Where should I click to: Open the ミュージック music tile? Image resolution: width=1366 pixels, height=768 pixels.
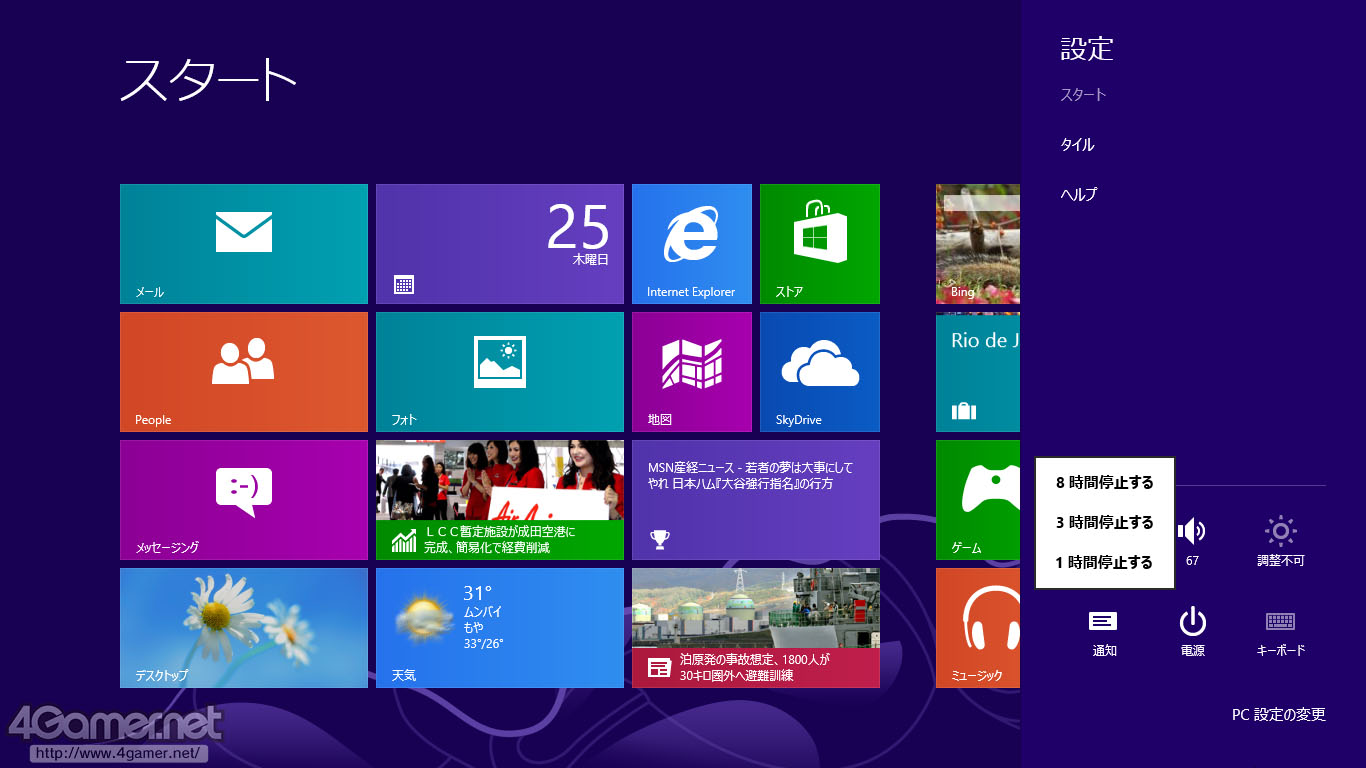coord(978,628)
